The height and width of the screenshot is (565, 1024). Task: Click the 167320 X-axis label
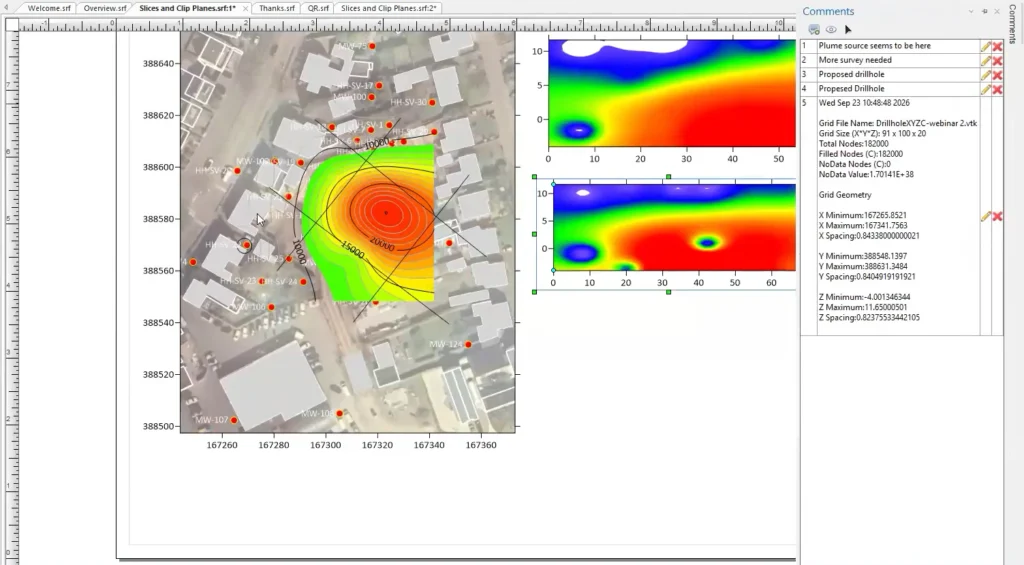(377, 445)
